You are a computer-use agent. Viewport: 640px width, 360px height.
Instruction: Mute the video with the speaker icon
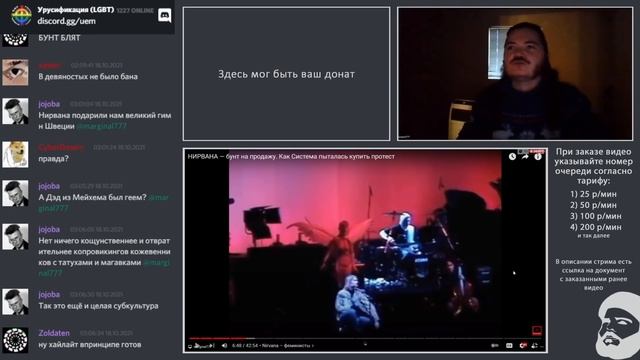click(224, 346)
